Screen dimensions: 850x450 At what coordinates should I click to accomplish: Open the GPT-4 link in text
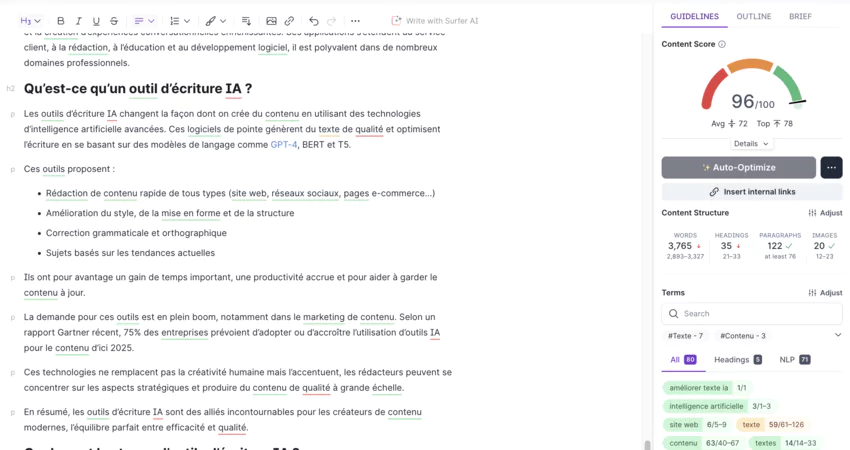[x=284, y=145]
